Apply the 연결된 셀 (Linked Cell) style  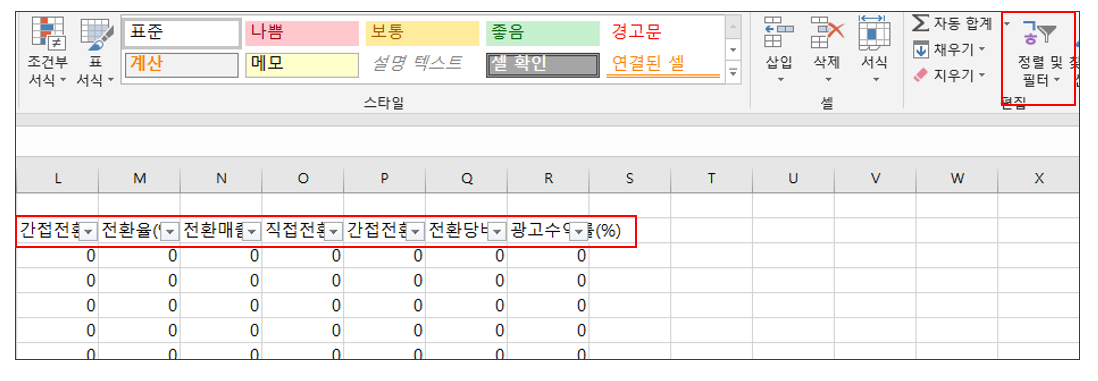coord(662,64)
